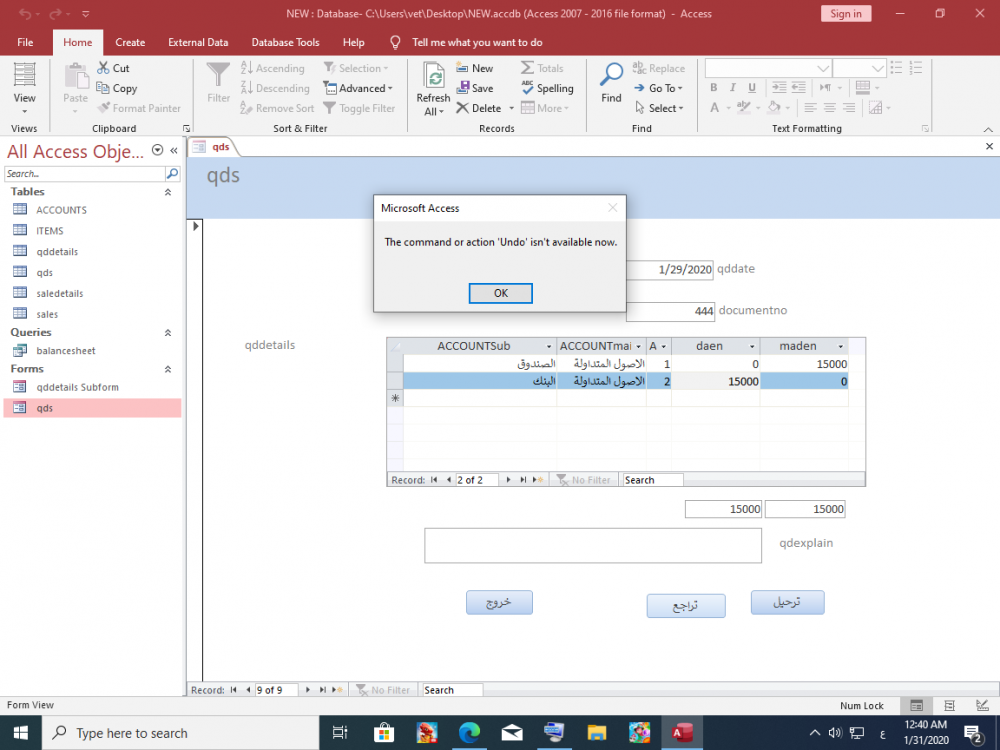Sort records Descending
This screenshot has height=750, width=1000.
(x=275, y=88)
